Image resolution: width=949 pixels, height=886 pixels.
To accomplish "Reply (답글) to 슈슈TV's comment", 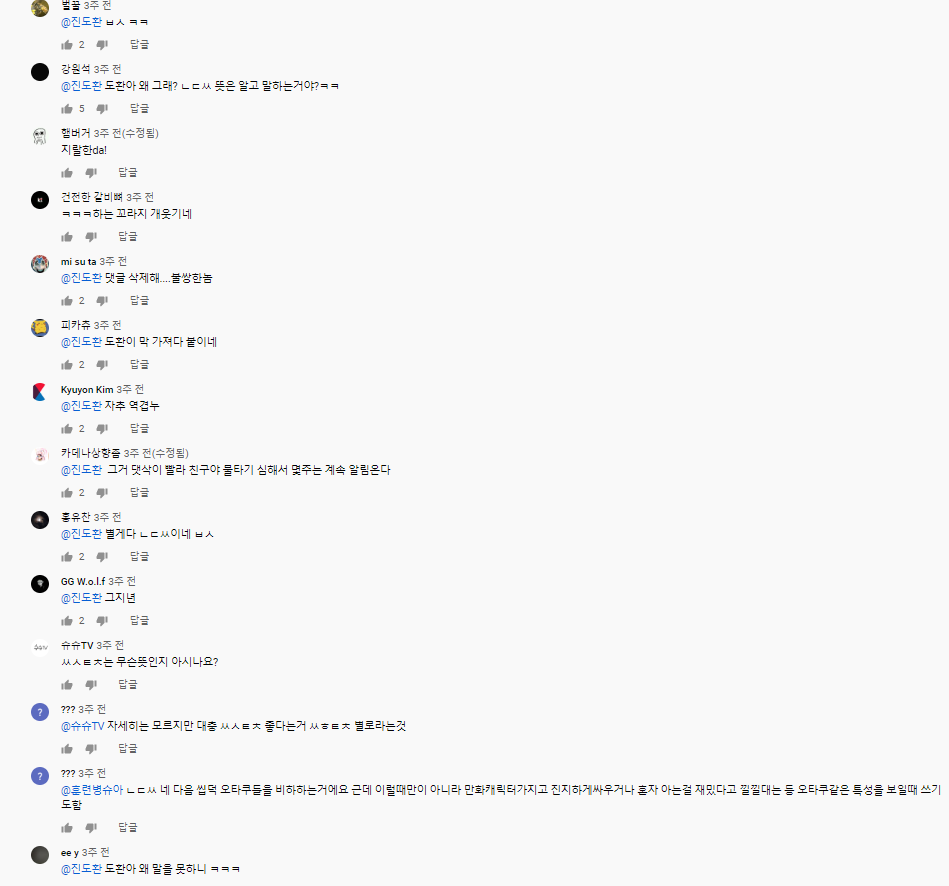I will (x=127, y=684).
